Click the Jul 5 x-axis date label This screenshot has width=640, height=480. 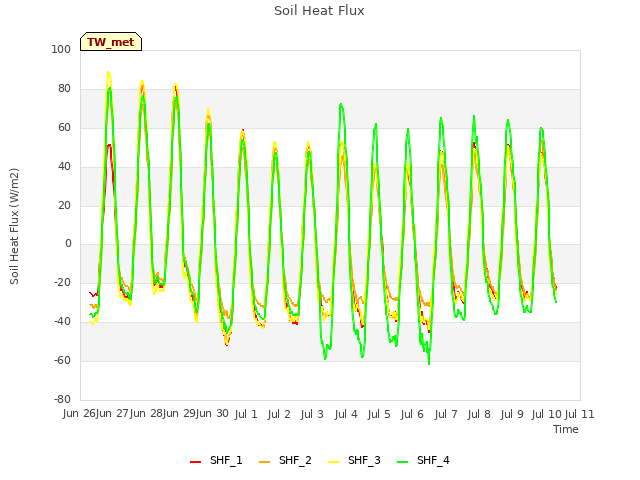[x=379, y=414]
